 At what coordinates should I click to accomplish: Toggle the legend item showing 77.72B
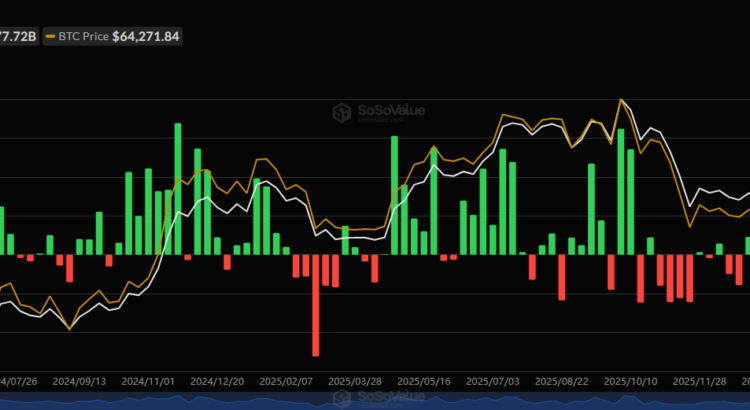(19, 36)
